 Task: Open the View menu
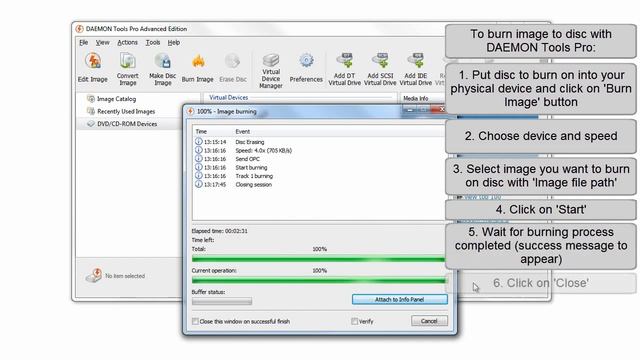pos(102,42)
